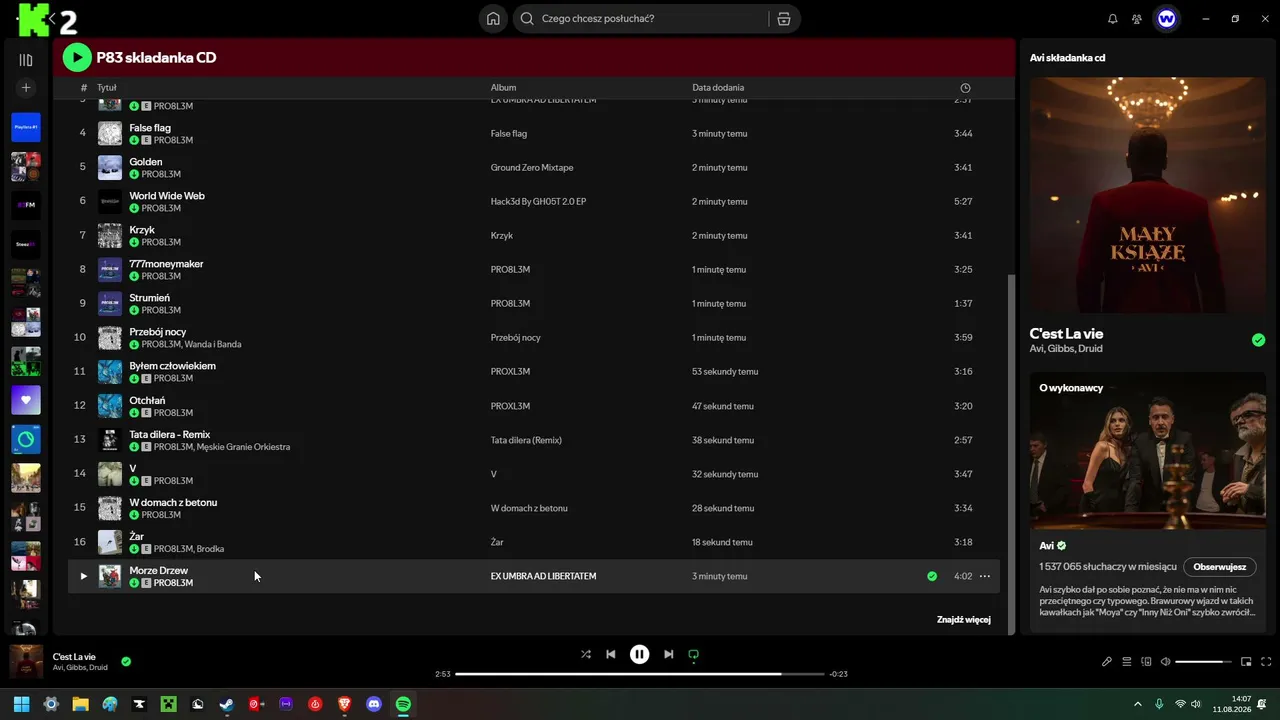Open Friend Activity icon

coord(1137,19)
